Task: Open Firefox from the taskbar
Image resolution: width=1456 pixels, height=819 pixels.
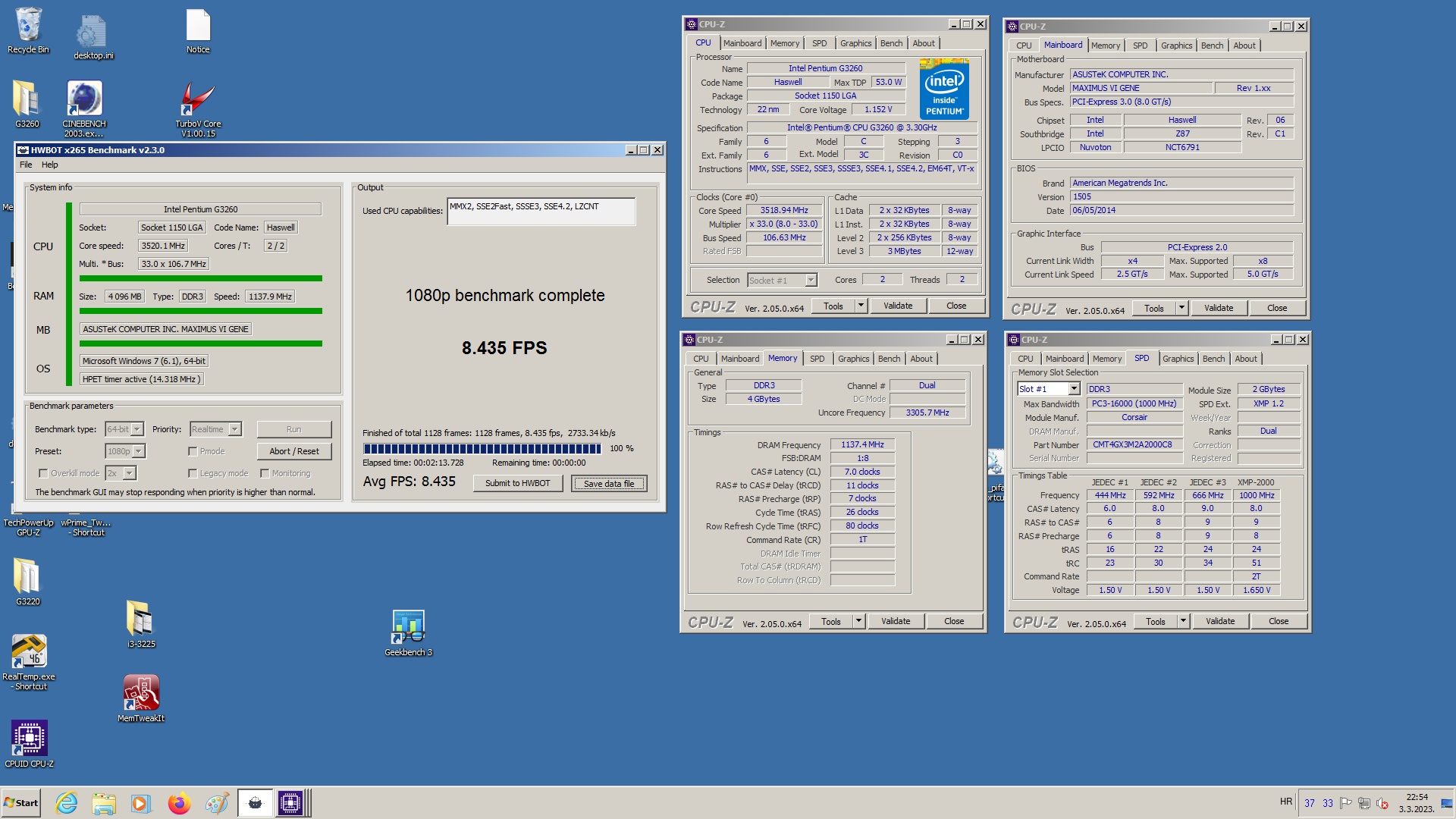Action: point(179,803)
